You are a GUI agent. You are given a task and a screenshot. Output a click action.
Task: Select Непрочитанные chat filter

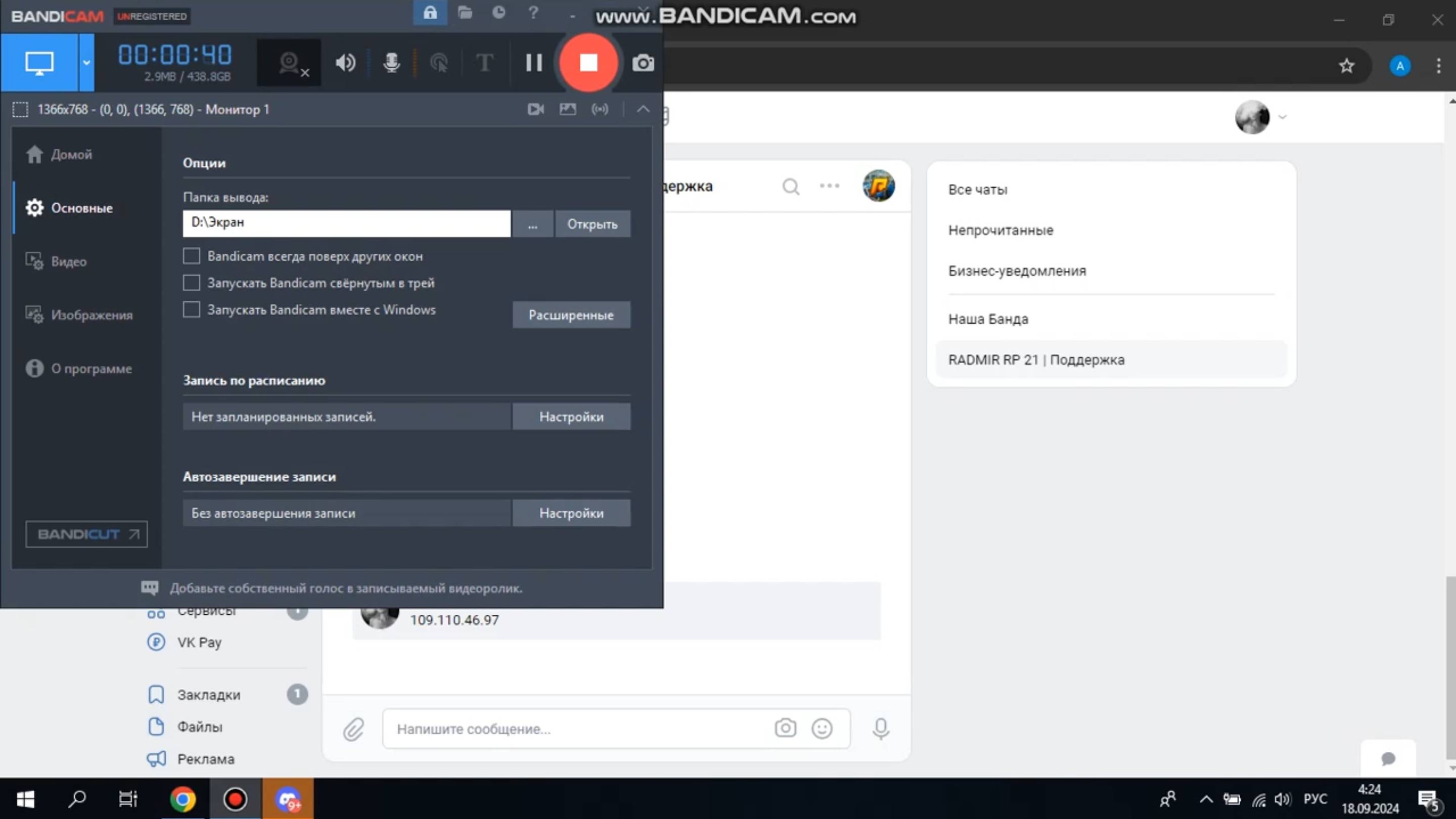pos(1000,231)
